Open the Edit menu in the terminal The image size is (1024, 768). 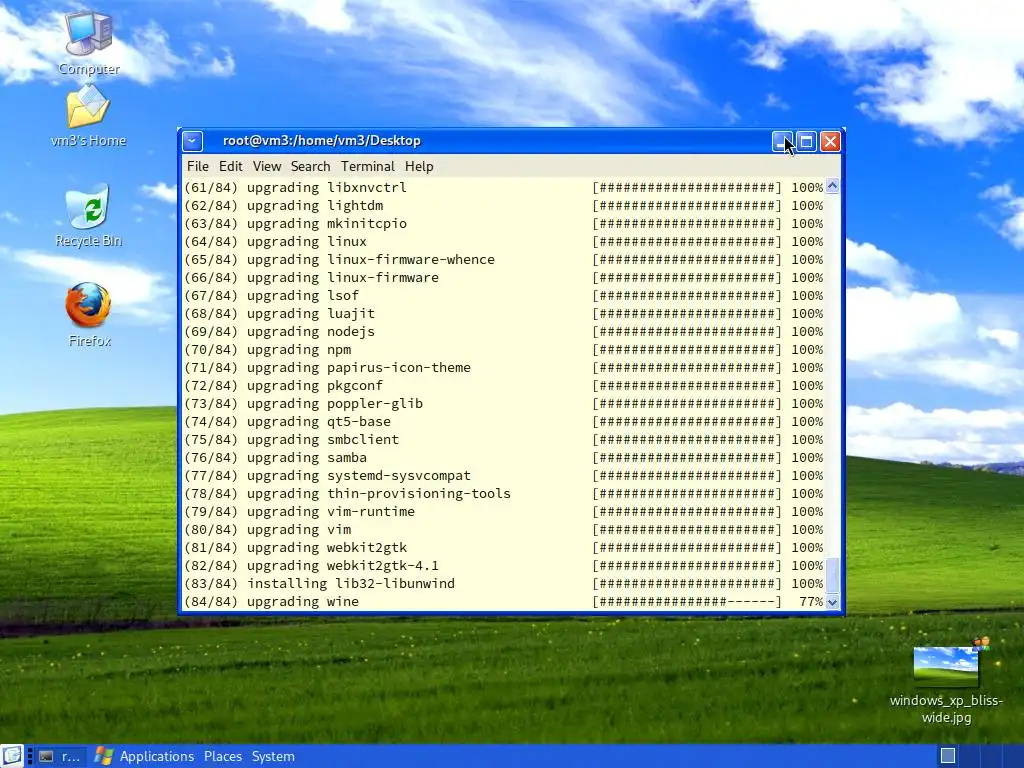tap(231, 167)
